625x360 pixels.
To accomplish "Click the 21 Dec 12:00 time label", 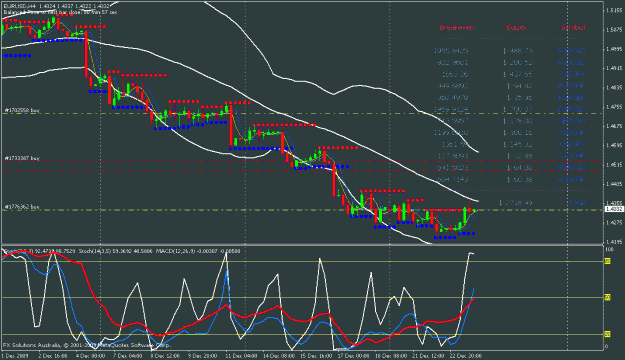I will pos(428,356).
